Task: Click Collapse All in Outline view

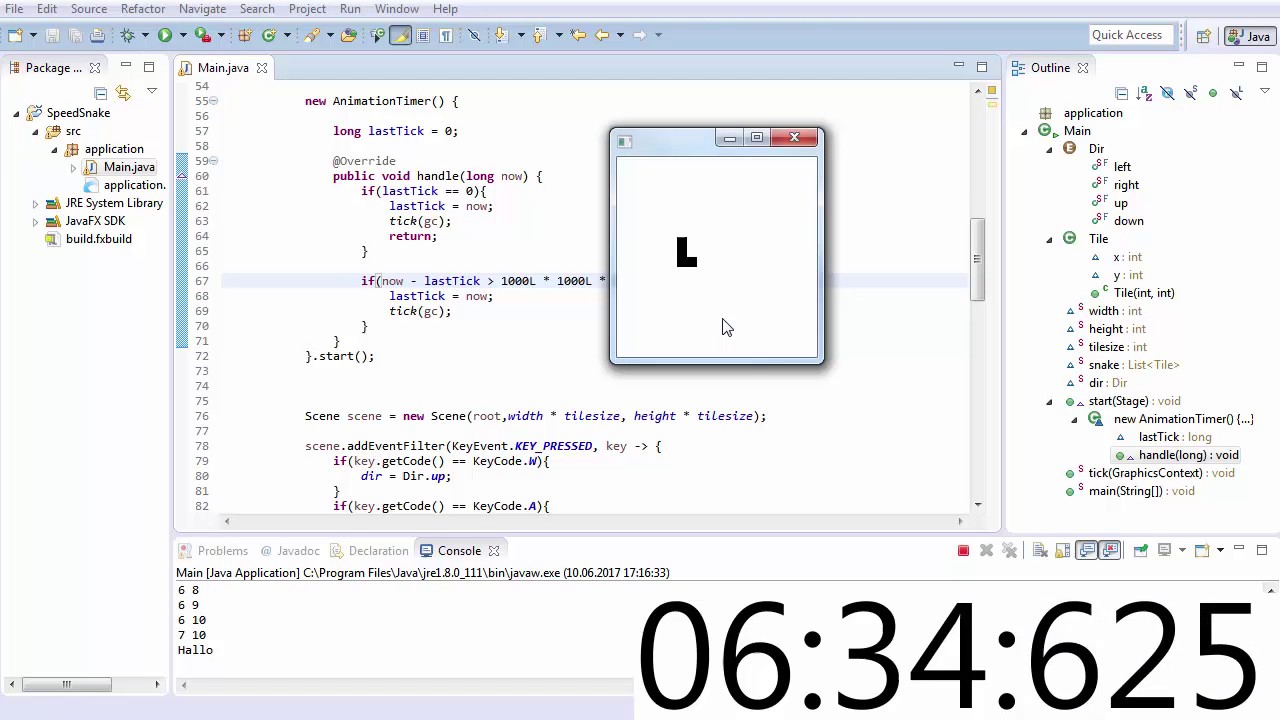Action: tap(1121, 93)
